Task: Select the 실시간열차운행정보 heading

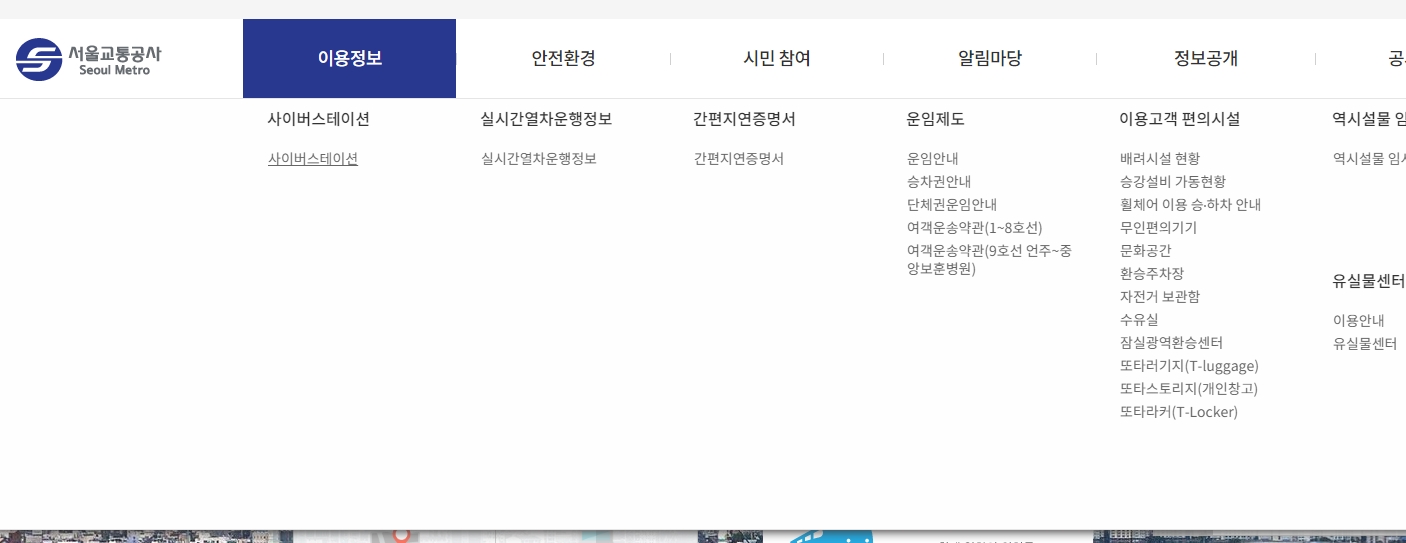Action: point(546,119)
